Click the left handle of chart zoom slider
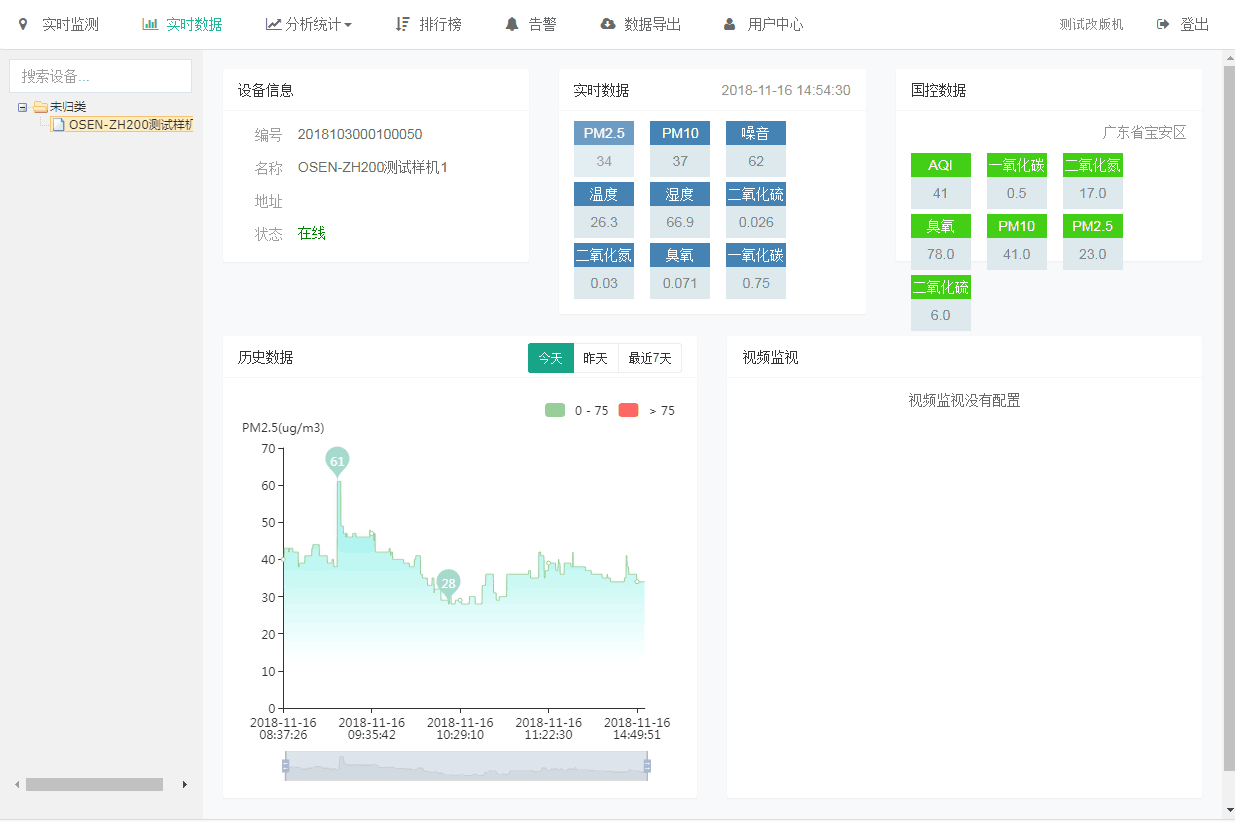The width and height of the screenshot is (1235, 822). [285, 766]
